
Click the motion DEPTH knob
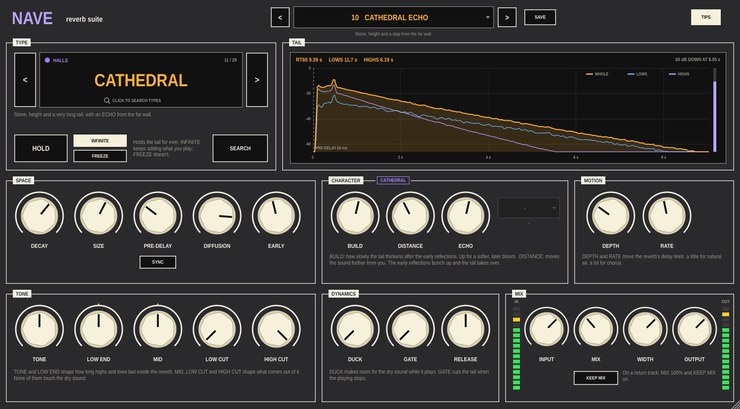610,216
